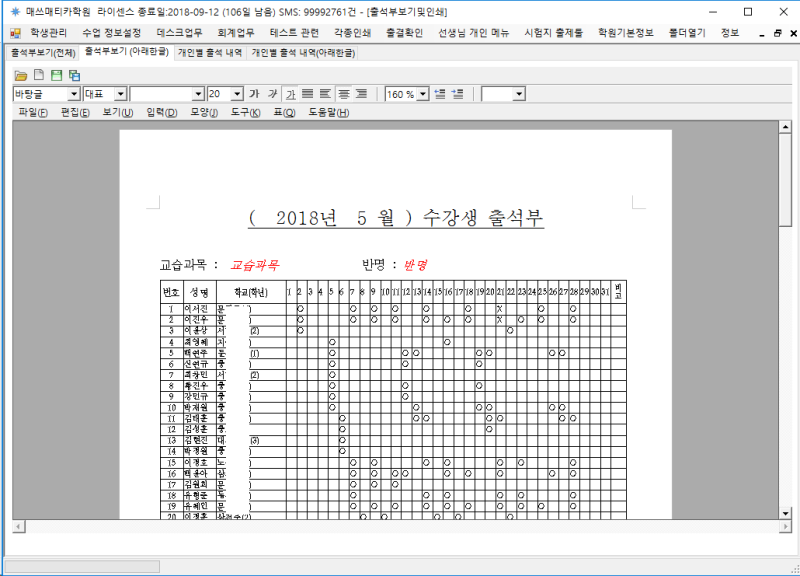Open the 파일(F) menu
The image size is (800, 576).
tap(32, 112)
